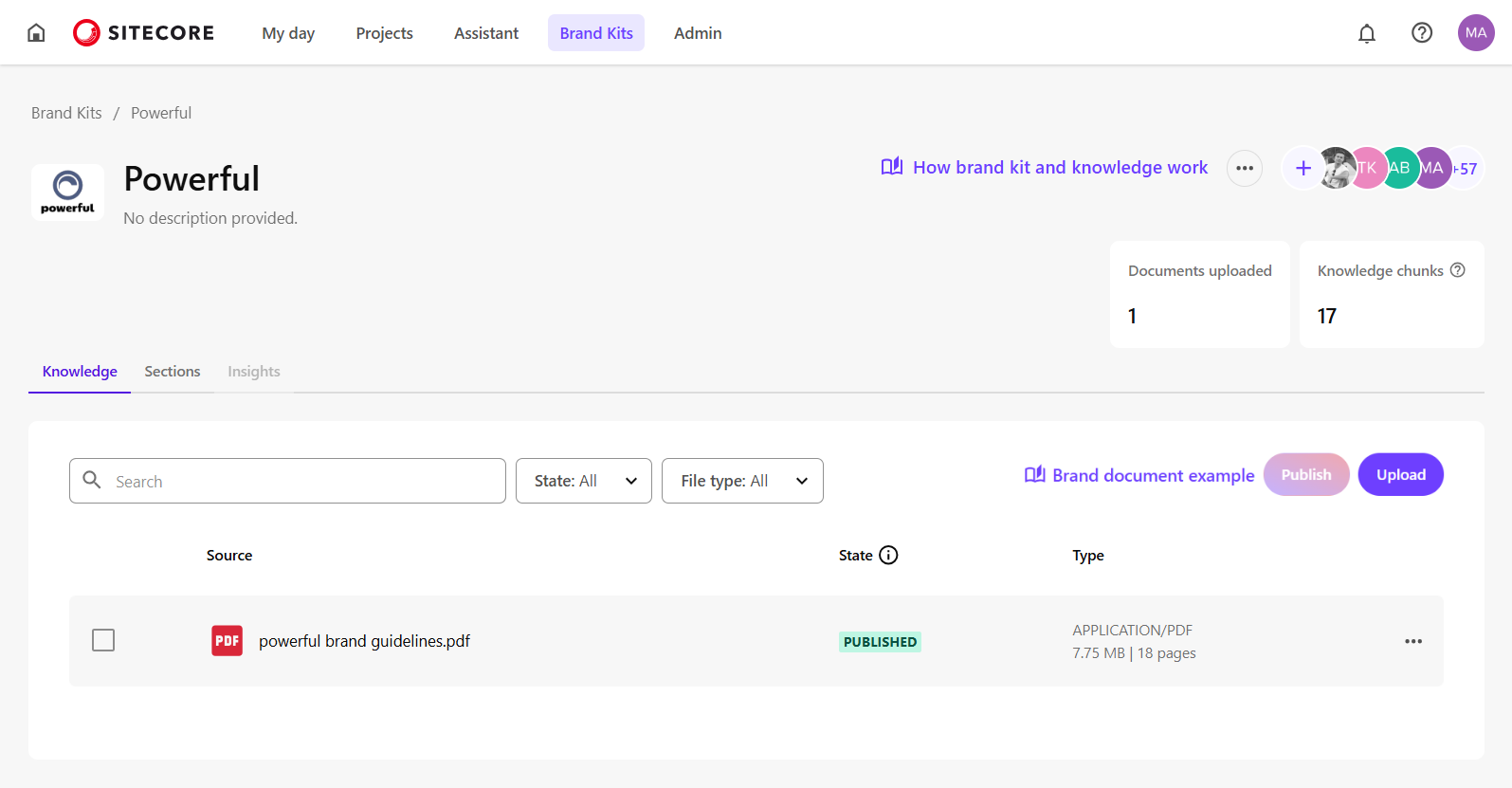Open Assistant in the navigation
This screenshot has height=788, width=1512.
point(486,33)
